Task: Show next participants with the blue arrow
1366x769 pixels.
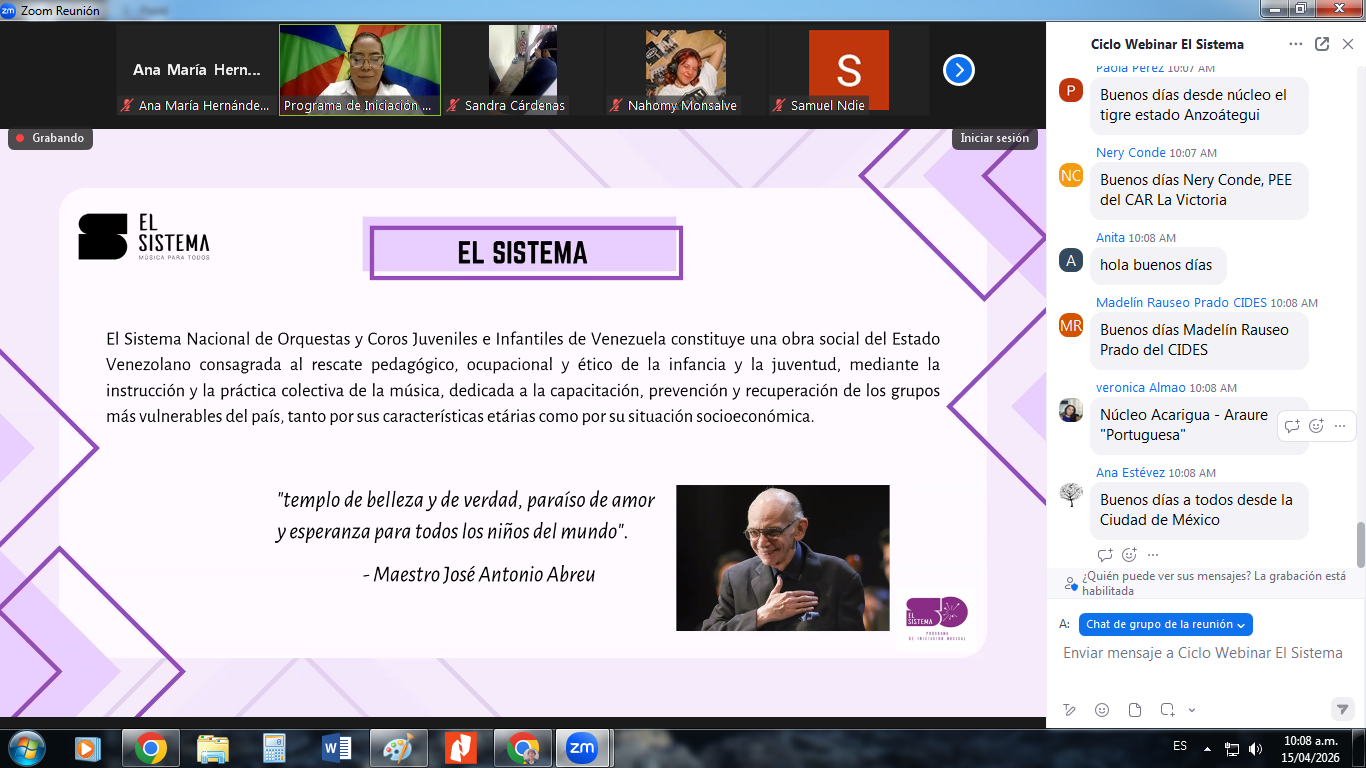Action: (x=958, y=70)
